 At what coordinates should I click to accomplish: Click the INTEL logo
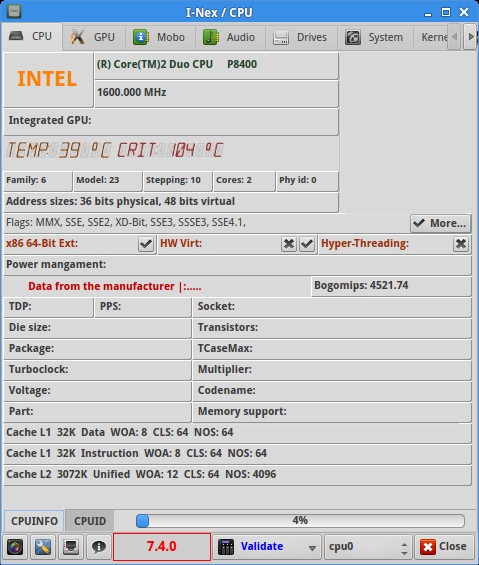pos(47,79)
